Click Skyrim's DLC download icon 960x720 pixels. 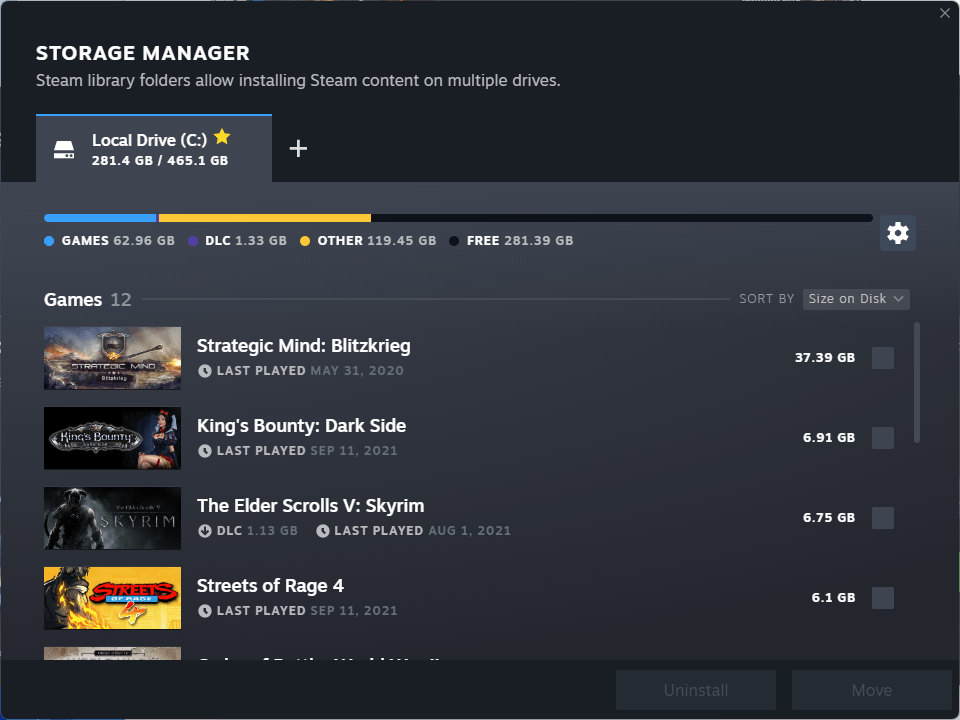coord(205,530)
